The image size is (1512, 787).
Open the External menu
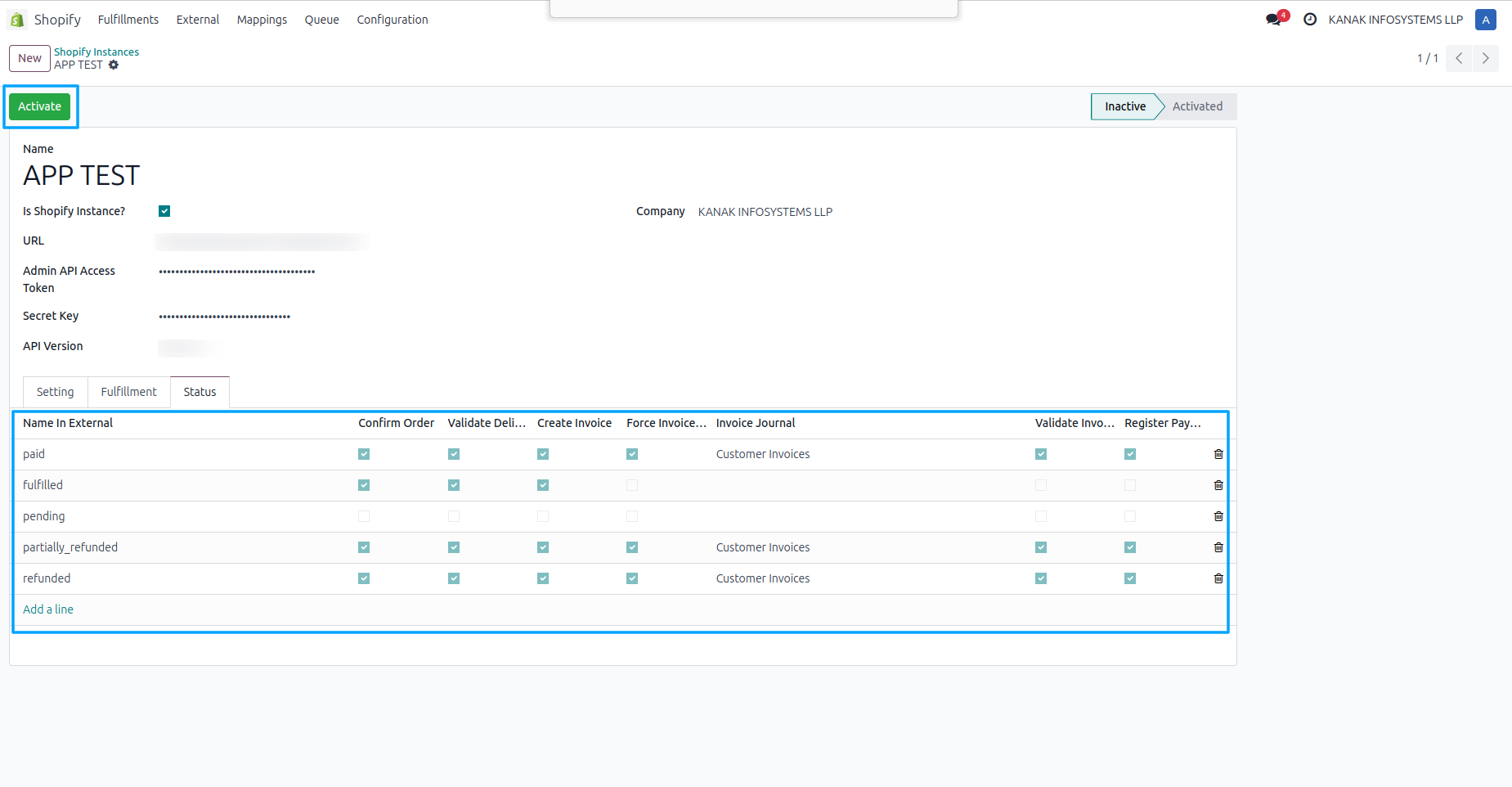198,20
